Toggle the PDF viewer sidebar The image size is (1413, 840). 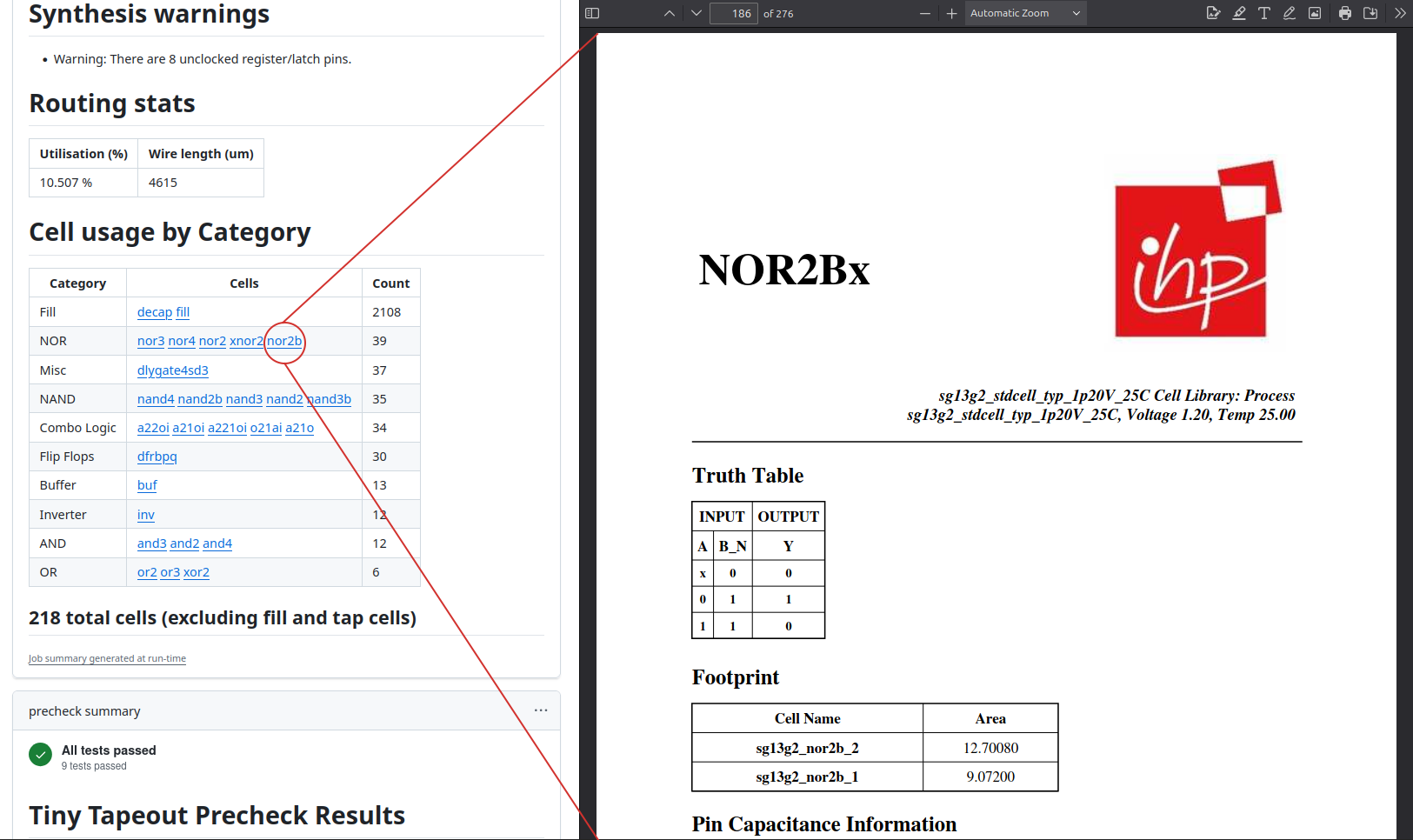pyautogui.click(x=592, y=13)
